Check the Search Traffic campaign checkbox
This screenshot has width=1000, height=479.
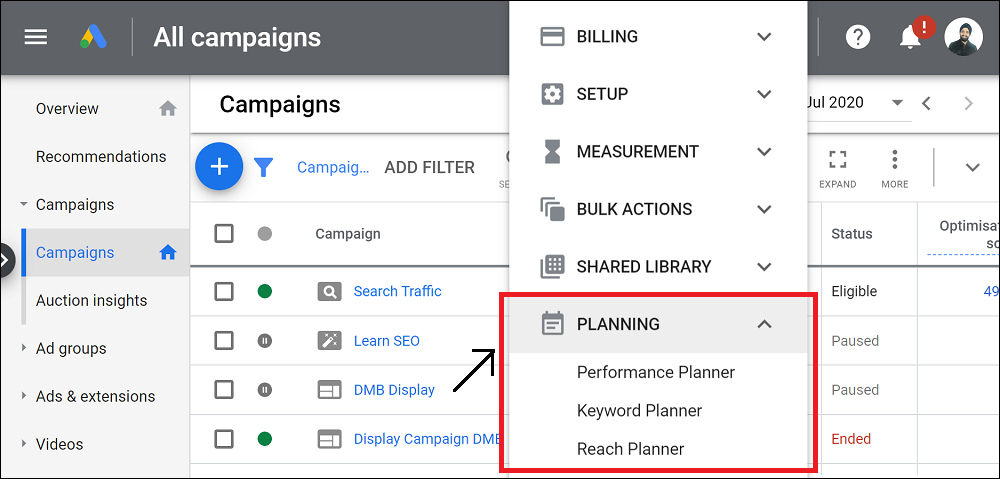tap(224, 291)
